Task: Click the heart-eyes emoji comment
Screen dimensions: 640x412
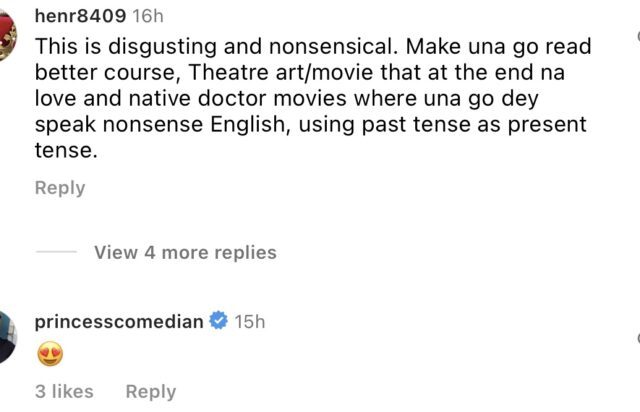Action: (49, 353)
